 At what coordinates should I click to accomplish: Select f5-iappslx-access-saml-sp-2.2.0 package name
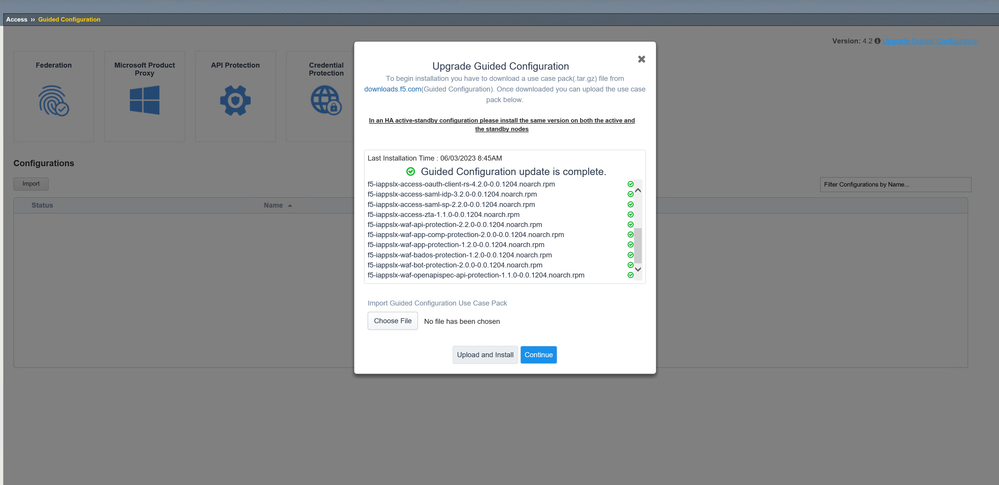(451, 205)
